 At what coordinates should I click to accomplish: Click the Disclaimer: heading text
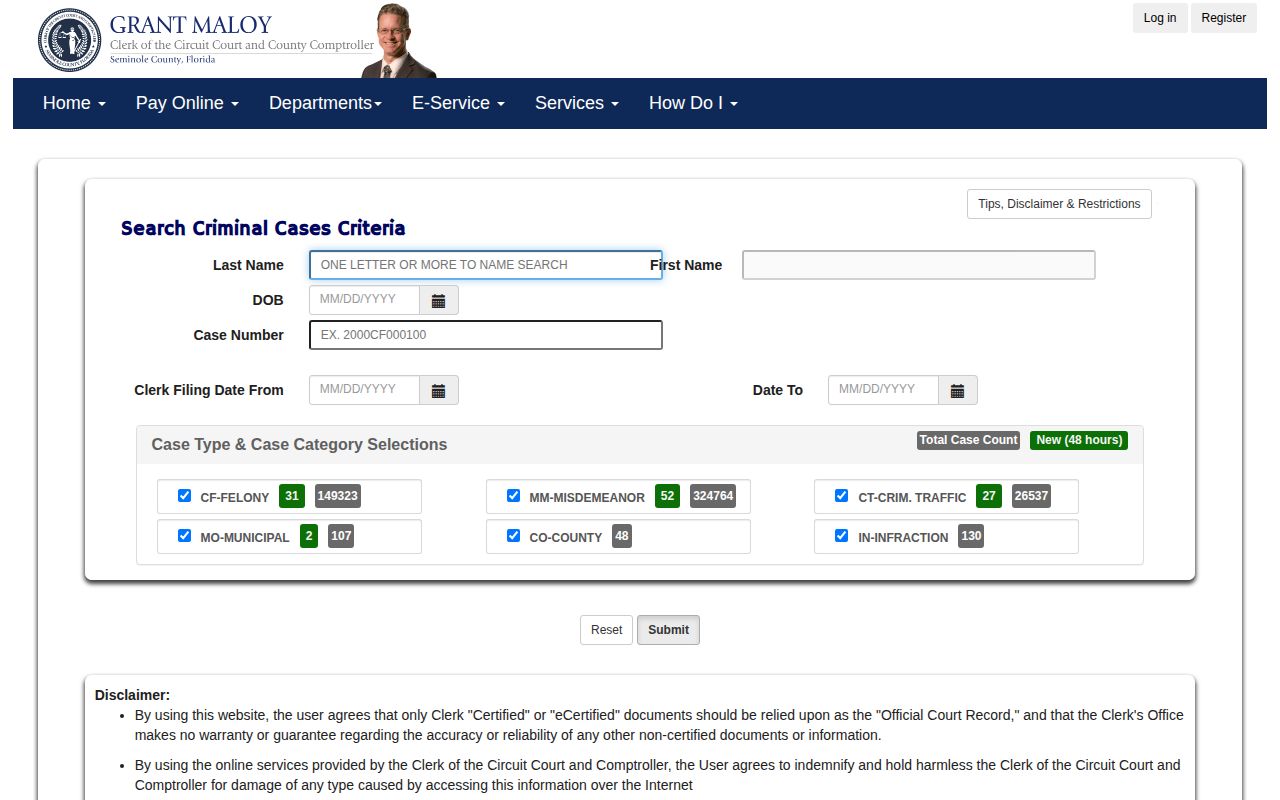coord(132,695)
